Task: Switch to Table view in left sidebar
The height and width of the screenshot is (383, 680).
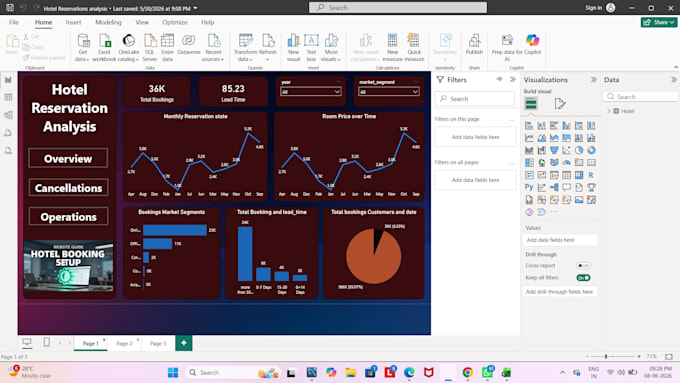Action: pos(8,97)
